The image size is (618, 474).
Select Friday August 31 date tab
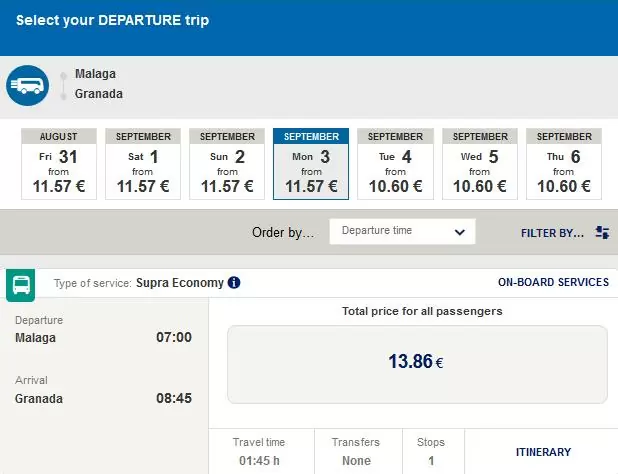(59, 164)
